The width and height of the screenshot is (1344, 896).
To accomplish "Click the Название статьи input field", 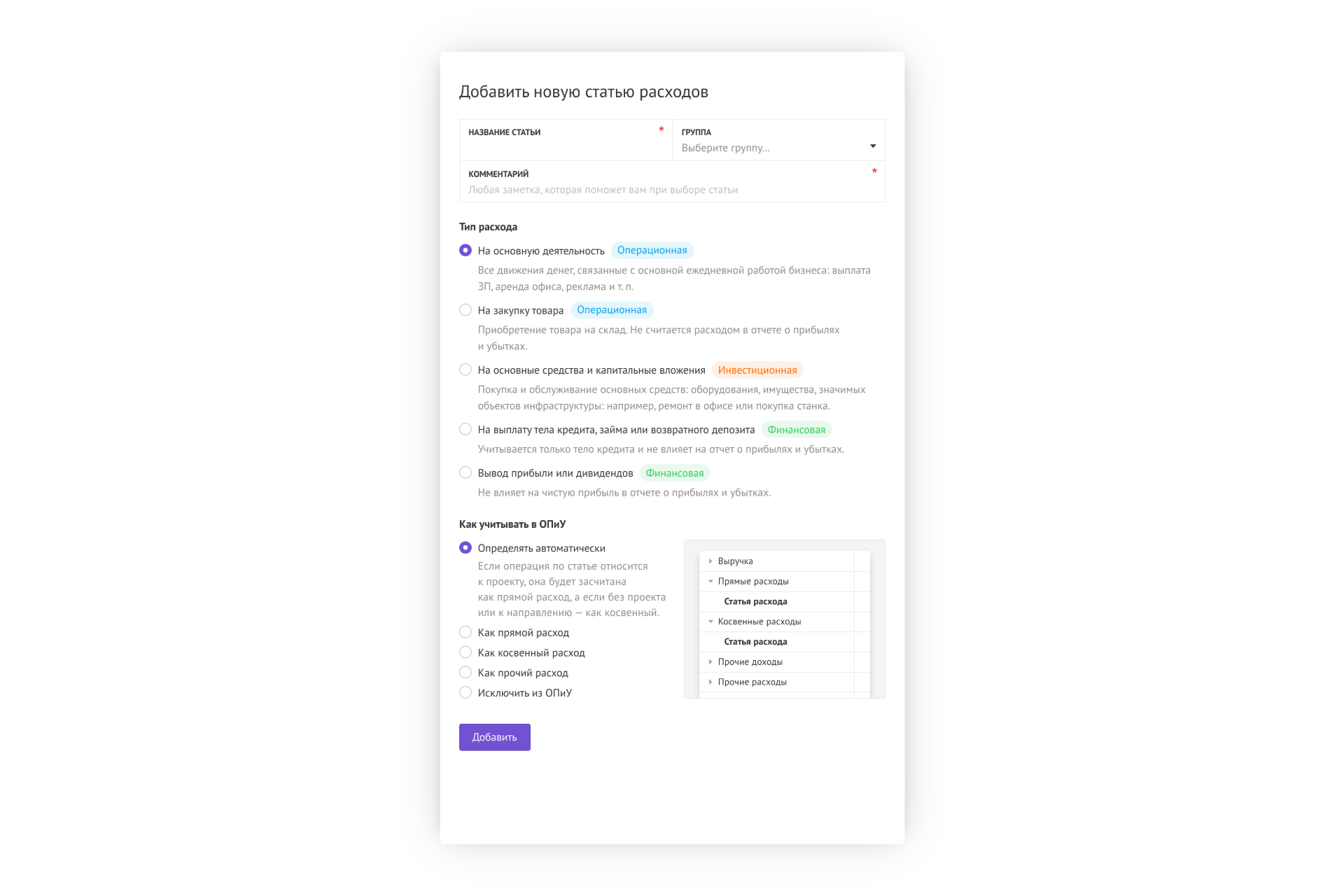I will tap(566, 140).
